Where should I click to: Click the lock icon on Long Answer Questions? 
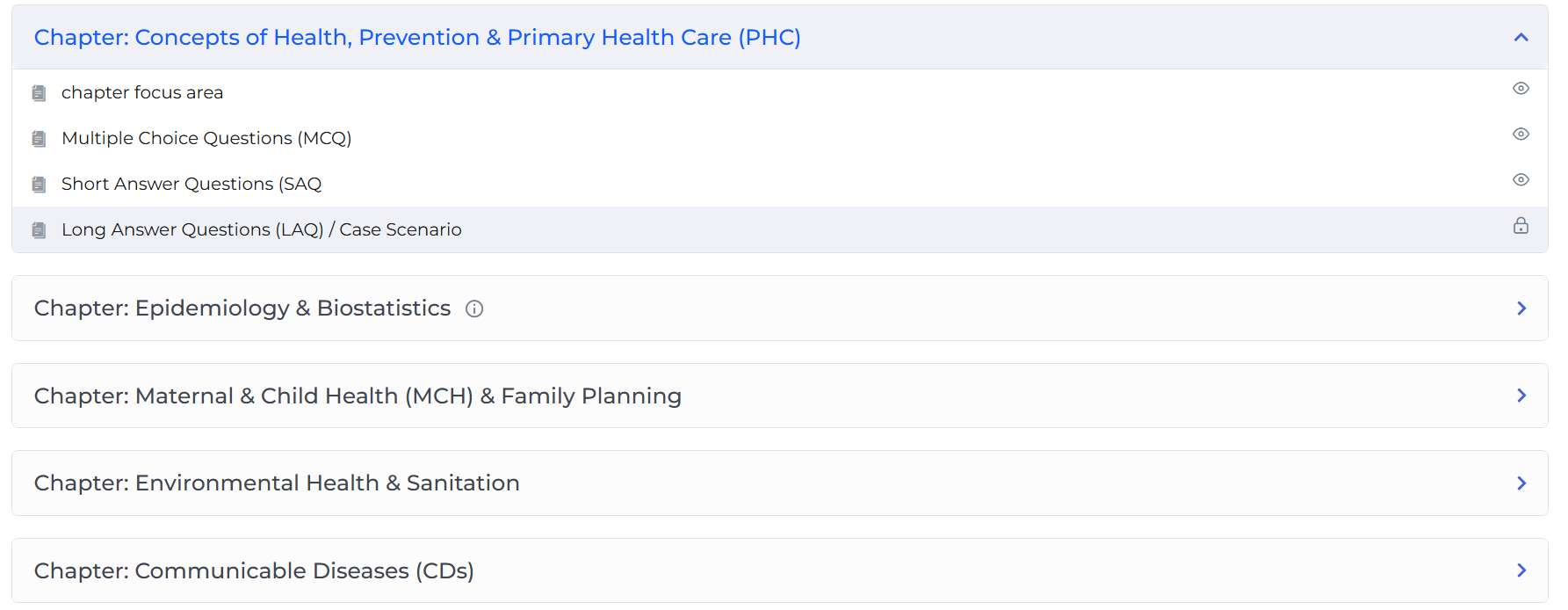(x=1521, y=226)
